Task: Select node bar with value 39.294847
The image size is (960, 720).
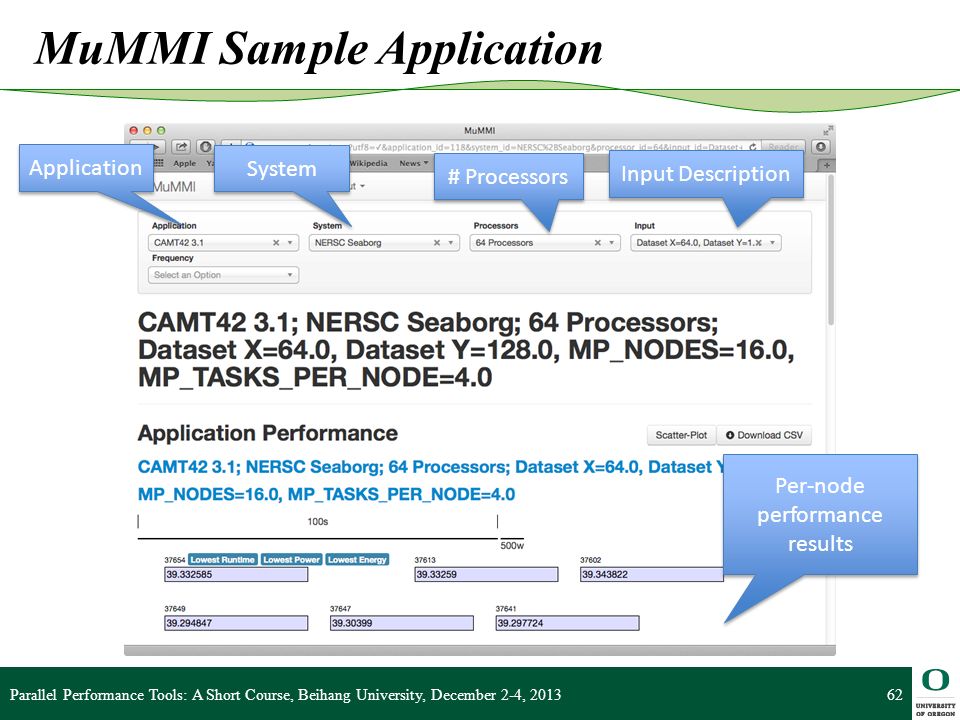Action: [x=236, y=623]
